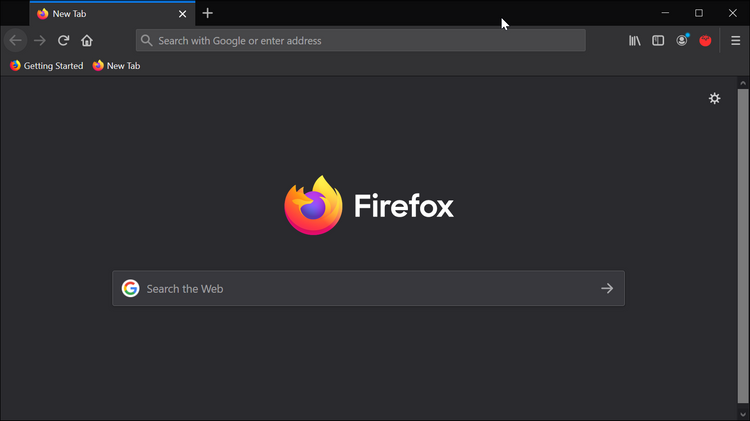Submit search with the arrow button
Screen dimensions: 750x421
point(607,288)
